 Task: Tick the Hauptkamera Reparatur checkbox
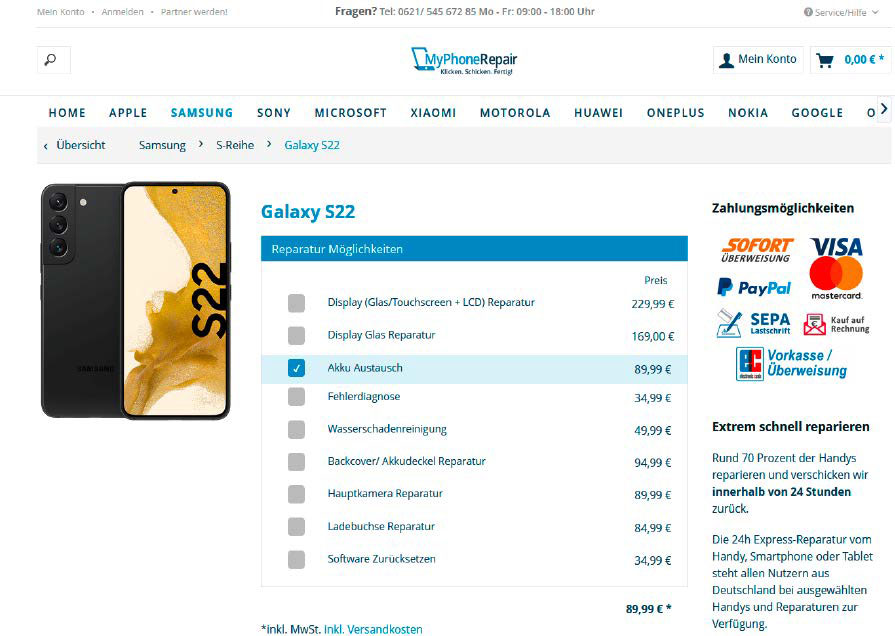pos(296,494)
